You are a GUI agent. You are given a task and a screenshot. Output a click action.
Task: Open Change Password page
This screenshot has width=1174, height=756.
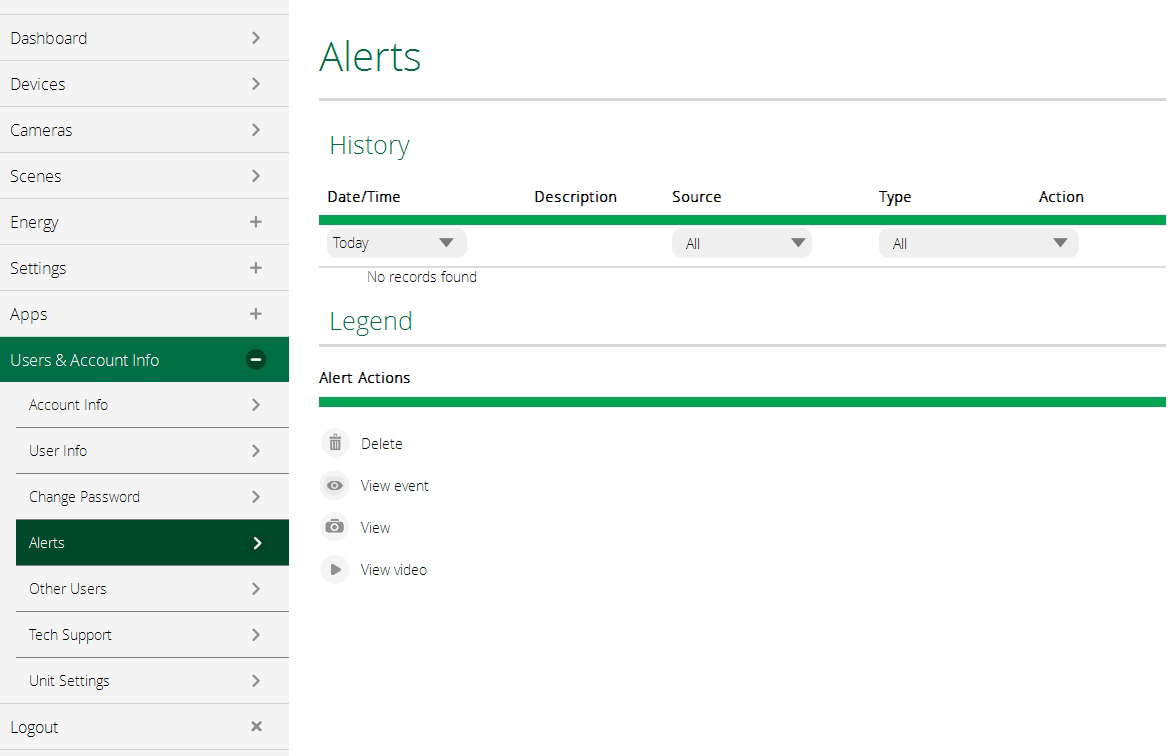coord(85,497)
